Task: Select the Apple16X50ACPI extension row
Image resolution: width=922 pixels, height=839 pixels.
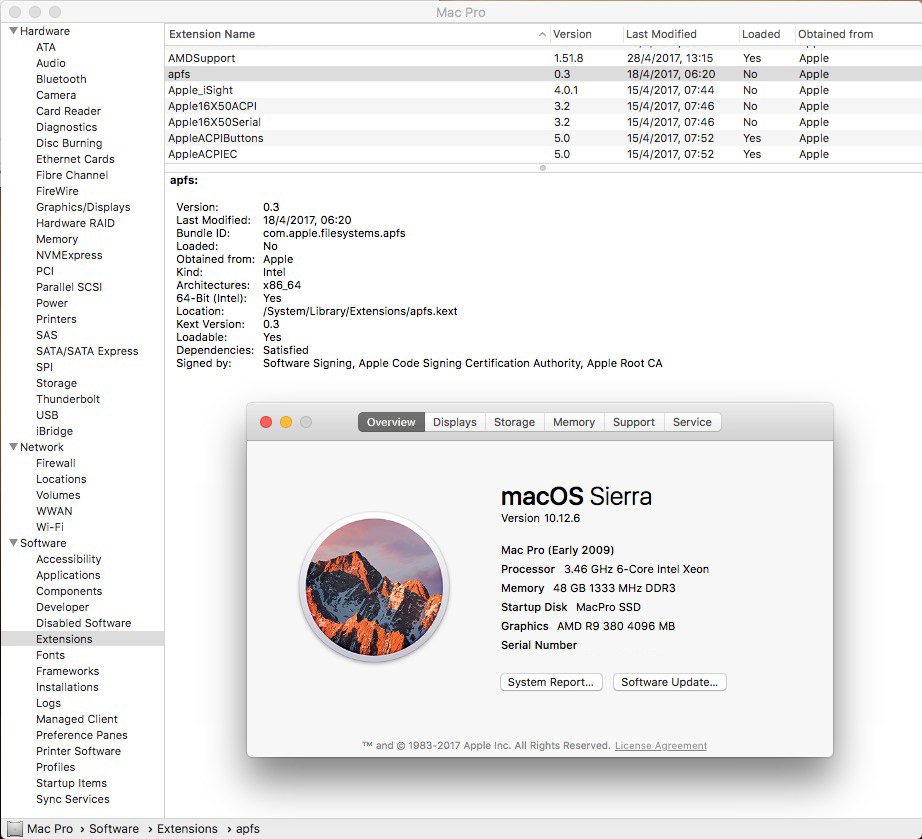Action: 543,106
